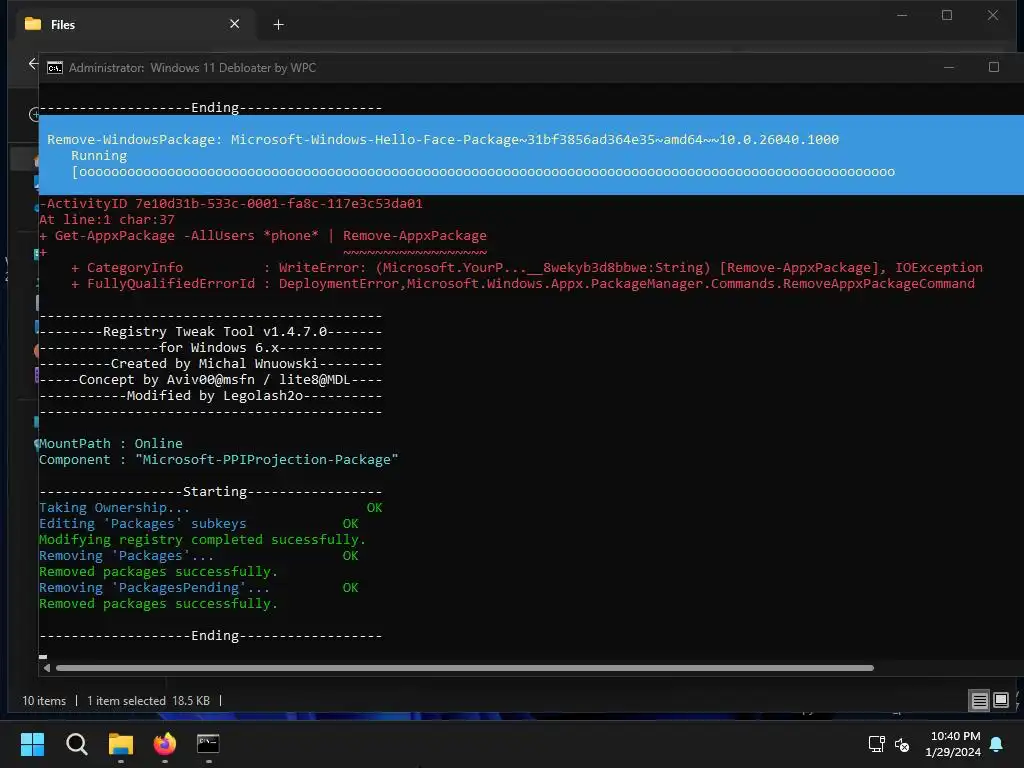The width and height of the screenshot is (1024, 768).
Task: Click "Removing 'Packages'..." line
Action: click(x=199, y=556)
